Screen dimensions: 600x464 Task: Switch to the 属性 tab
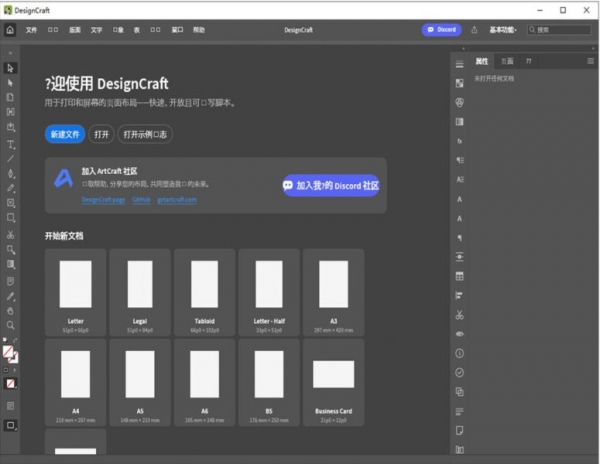pyautogui.click(x=482, y=61)
